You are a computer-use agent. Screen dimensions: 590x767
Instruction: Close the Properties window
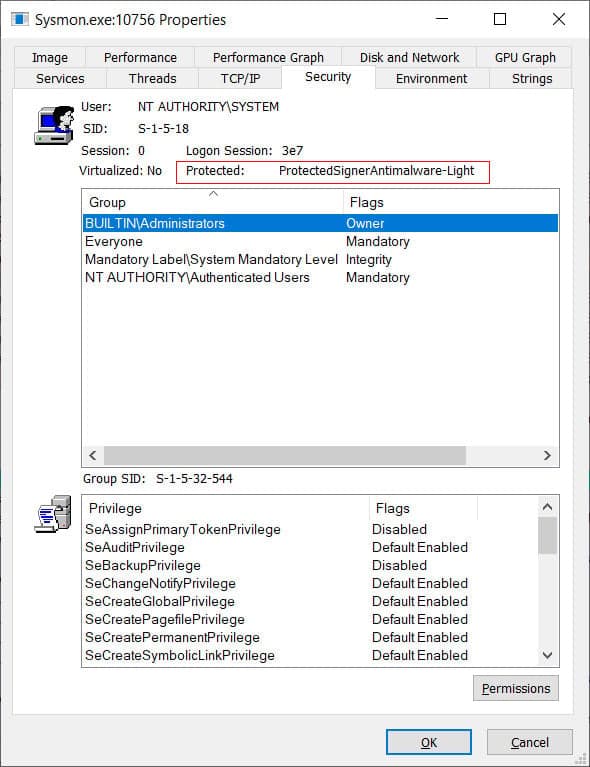point(559,19)
